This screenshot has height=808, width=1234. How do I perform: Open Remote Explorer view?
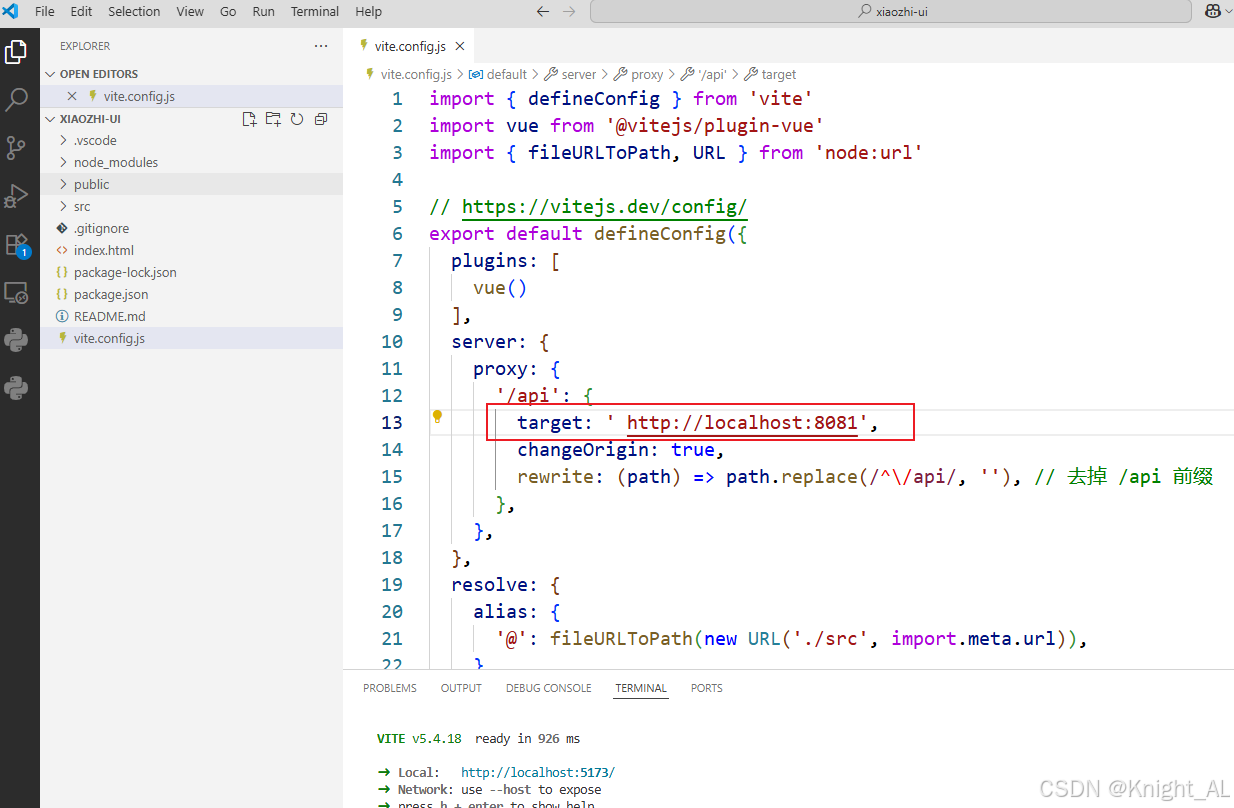click(16, 292)
